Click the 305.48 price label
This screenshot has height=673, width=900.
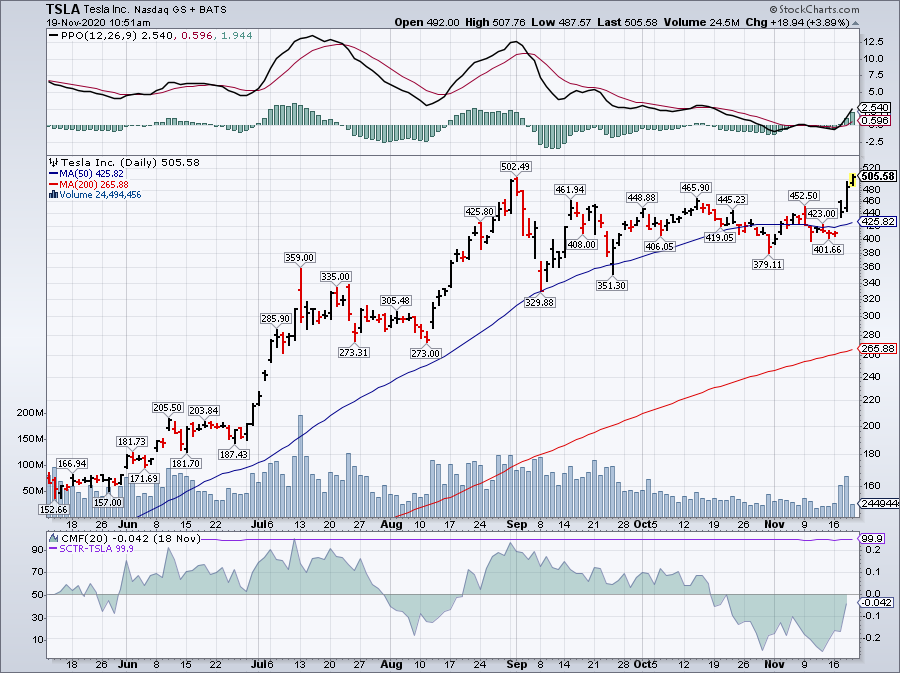pos(395,301)
